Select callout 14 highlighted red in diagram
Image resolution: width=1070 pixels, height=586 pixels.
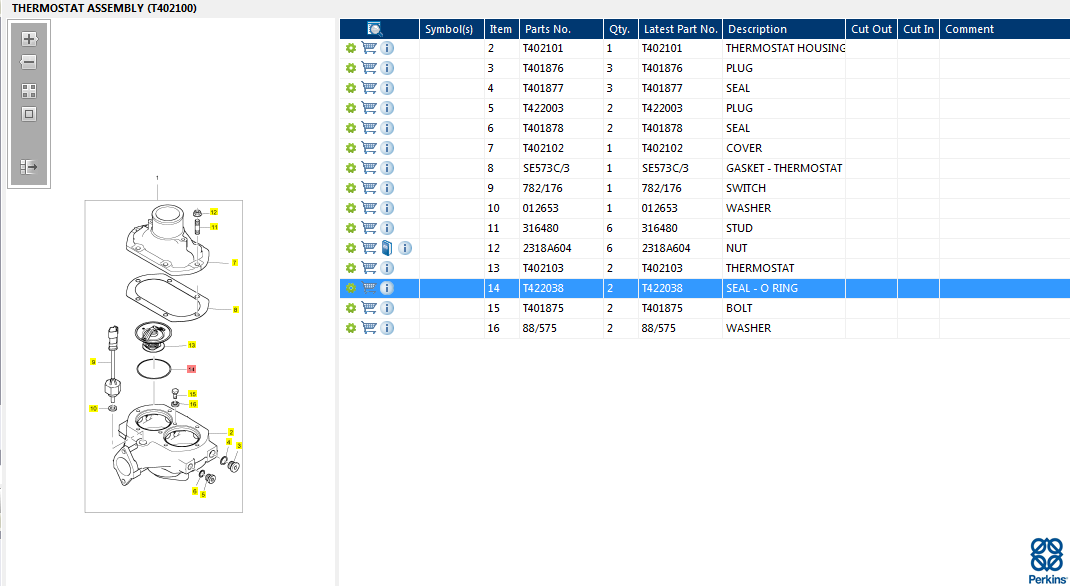(192, 369)
